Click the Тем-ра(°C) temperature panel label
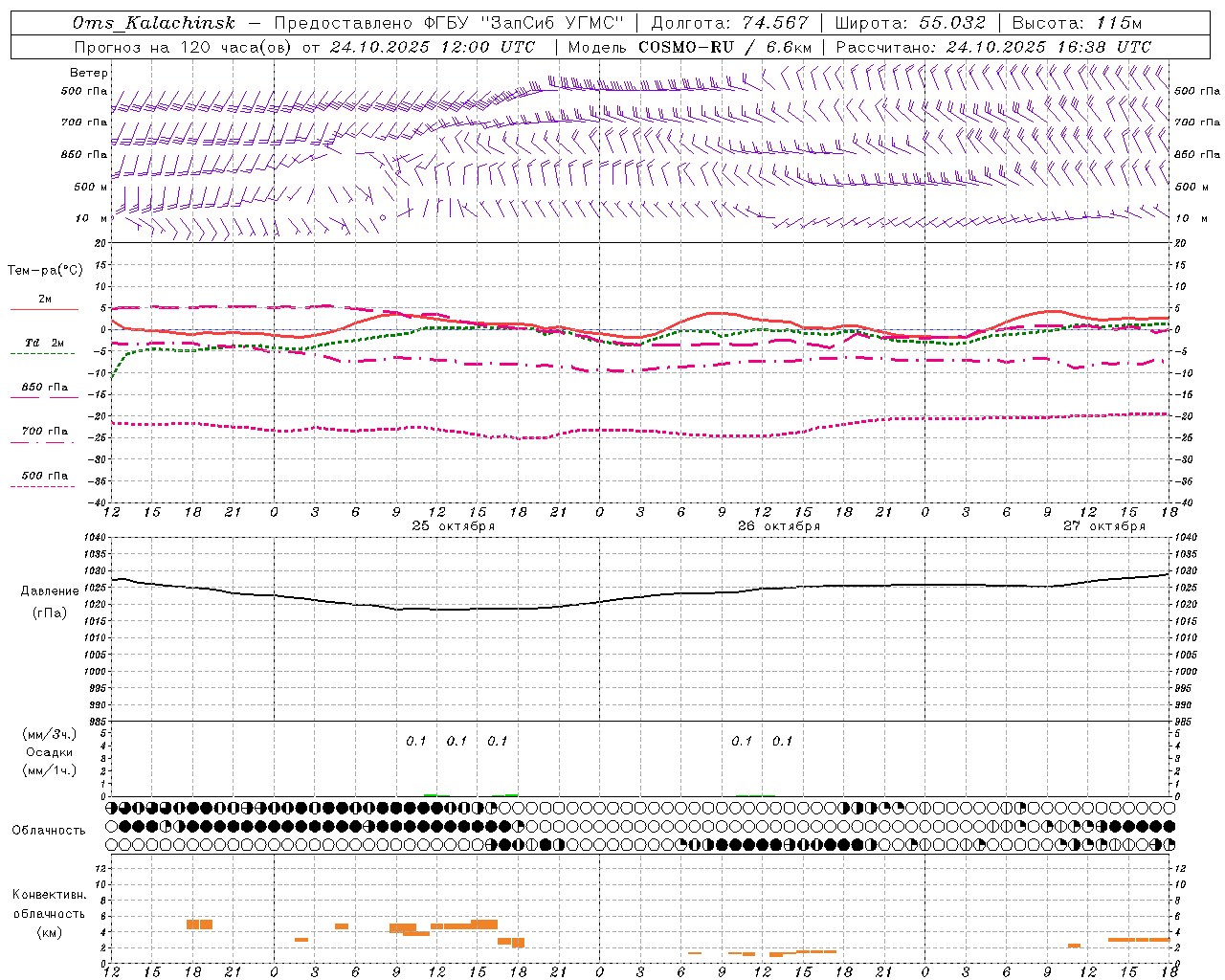The height and width of the screenshot is (980, 1225). (45, 271)
